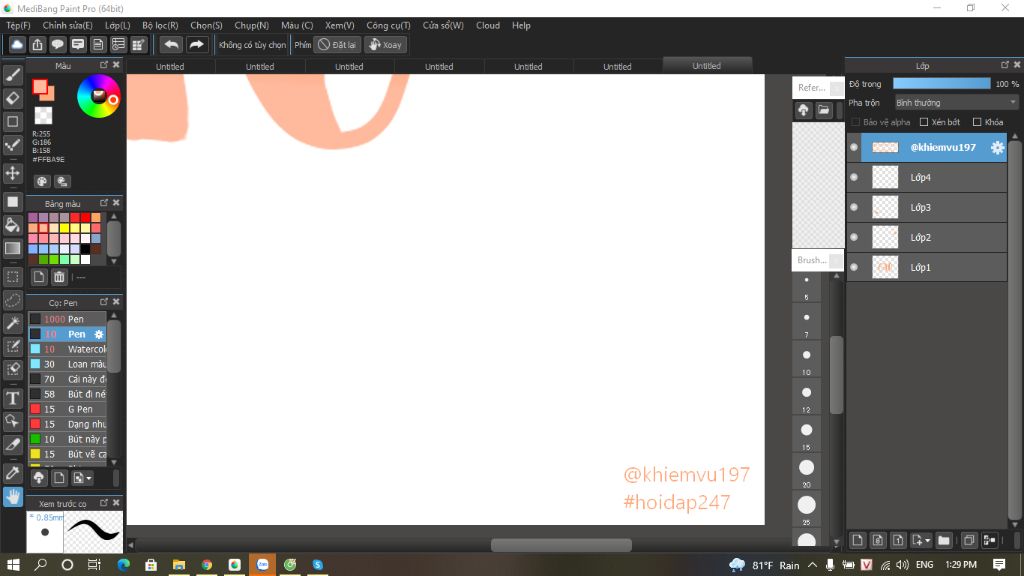Hide the @khiemvu197 layer
Screen dimensions: 1024x576
click(x=854, y=148)
